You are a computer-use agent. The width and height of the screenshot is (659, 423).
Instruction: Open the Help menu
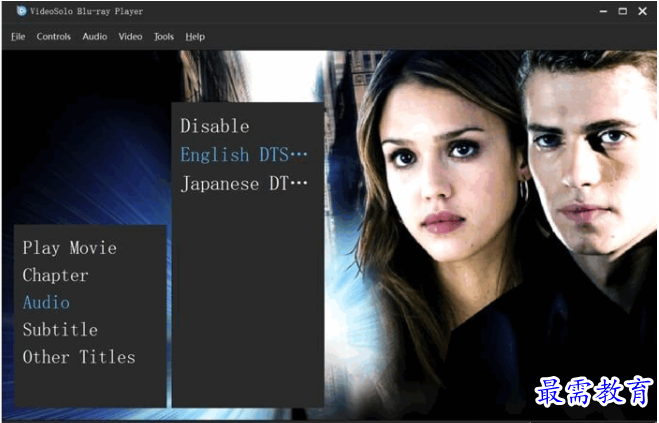click(195, 37)
